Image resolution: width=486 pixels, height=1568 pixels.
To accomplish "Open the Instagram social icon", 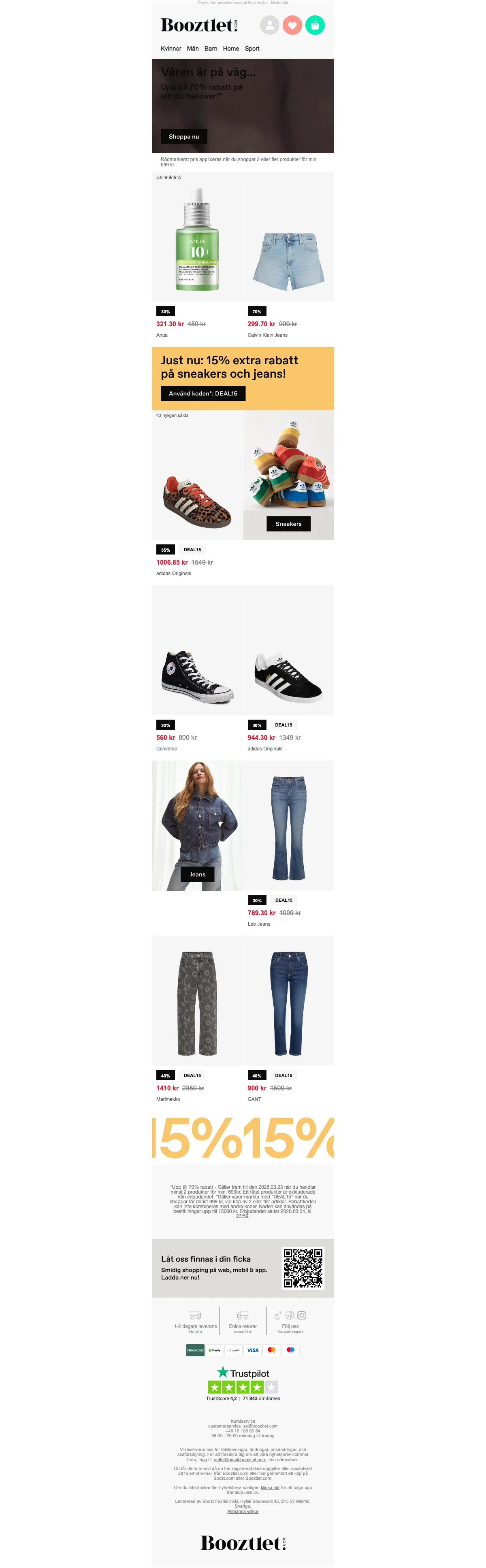I will click(x=301, y=1315).
